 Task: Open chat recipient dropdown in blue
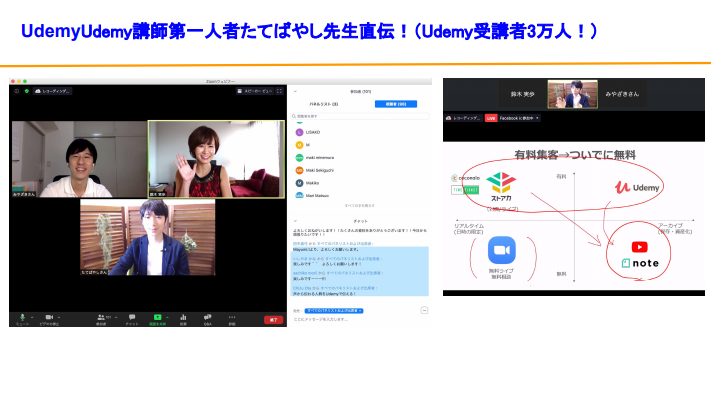coord(334,311)
